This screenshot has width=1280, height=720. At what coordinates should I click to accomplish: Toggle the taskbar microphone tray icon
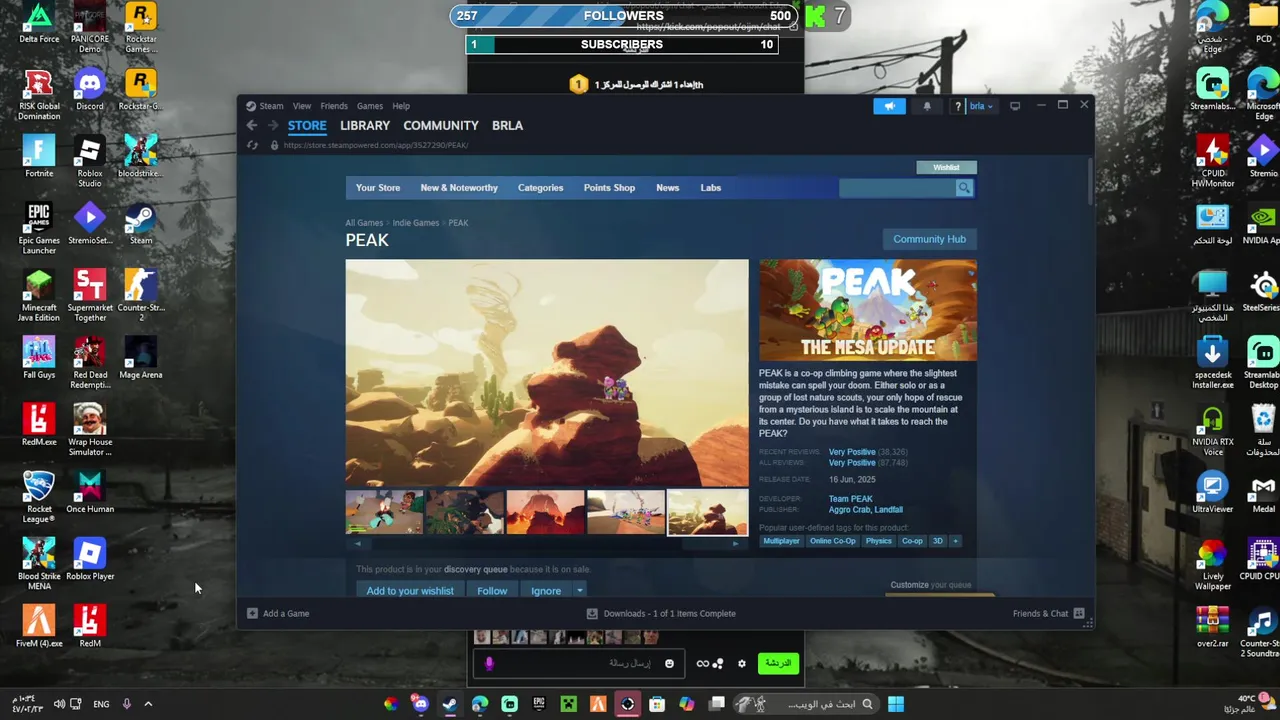(x=126, y=704)
